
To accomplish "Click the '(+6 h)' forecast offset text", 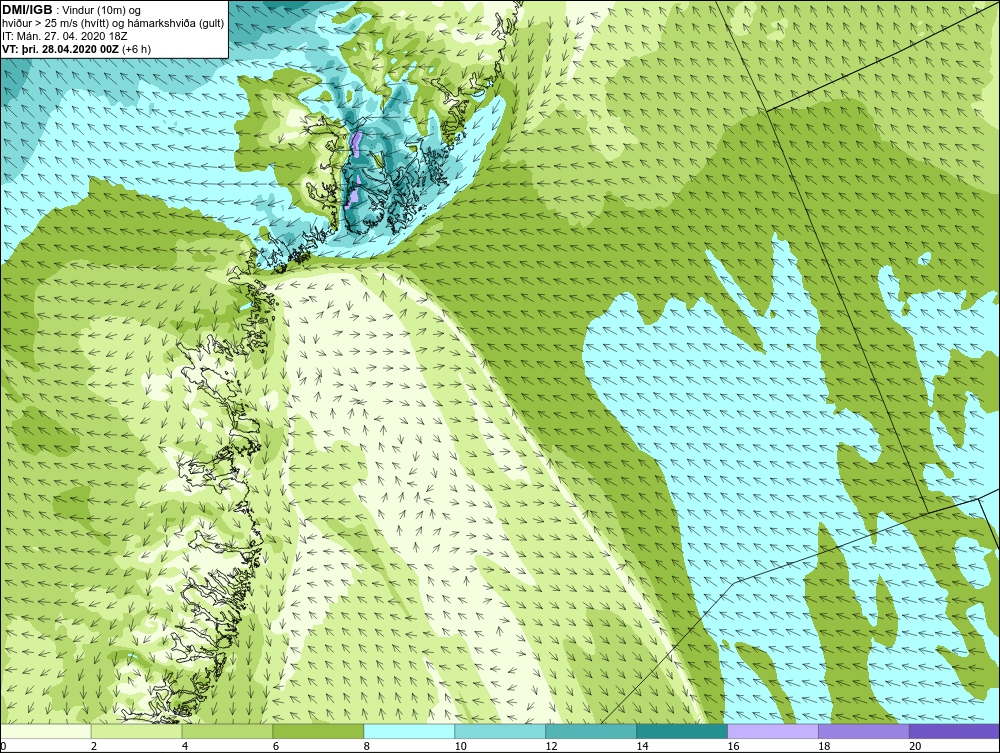I will tap(136, 49).
